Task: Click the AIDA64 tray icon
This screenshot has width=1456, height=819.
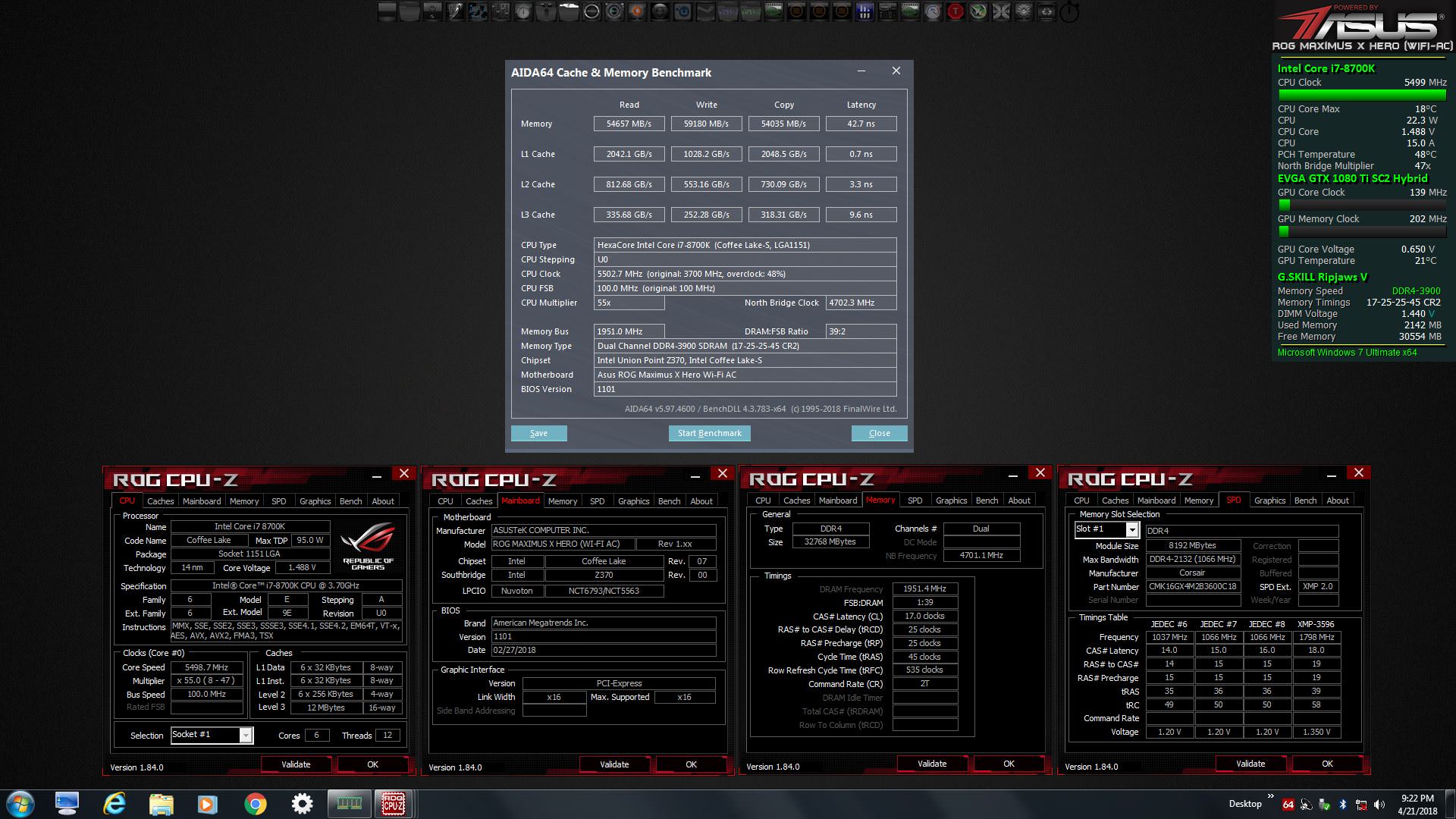Action: pyautogui.click(x=1288, y=805)
